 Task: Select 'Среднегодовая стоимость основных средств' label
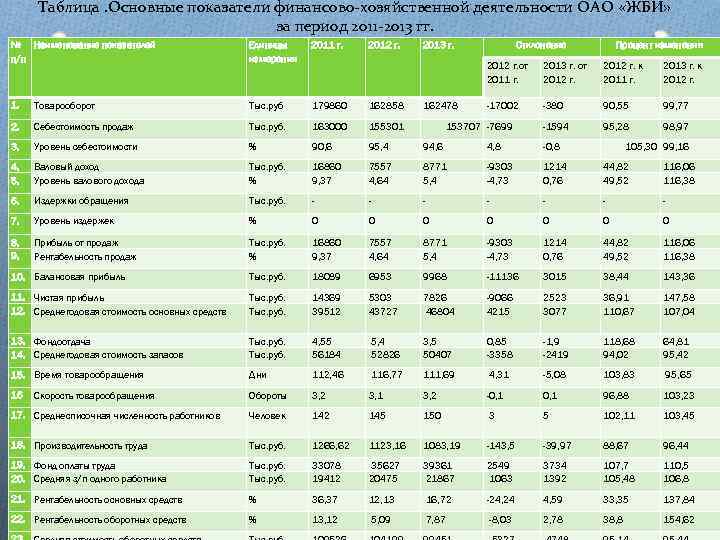coord(130,312)
